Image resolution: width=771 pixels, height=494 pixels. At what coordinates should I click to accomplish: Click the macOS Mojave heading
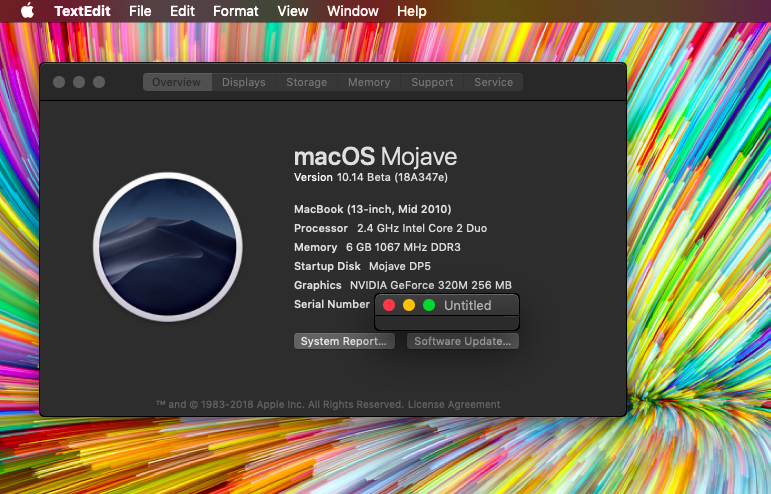(376, 157)
